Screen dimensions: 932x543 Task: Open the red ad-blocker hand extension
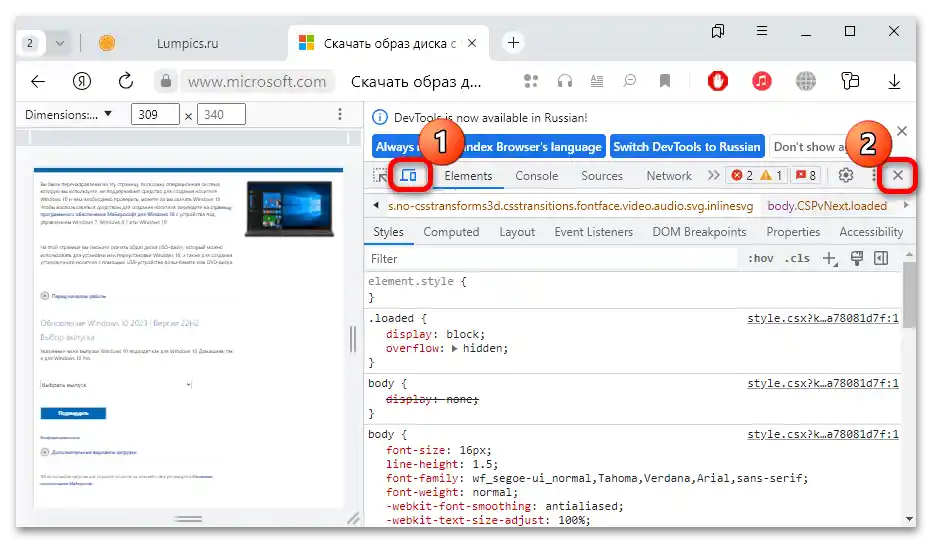tap(717, 81)
